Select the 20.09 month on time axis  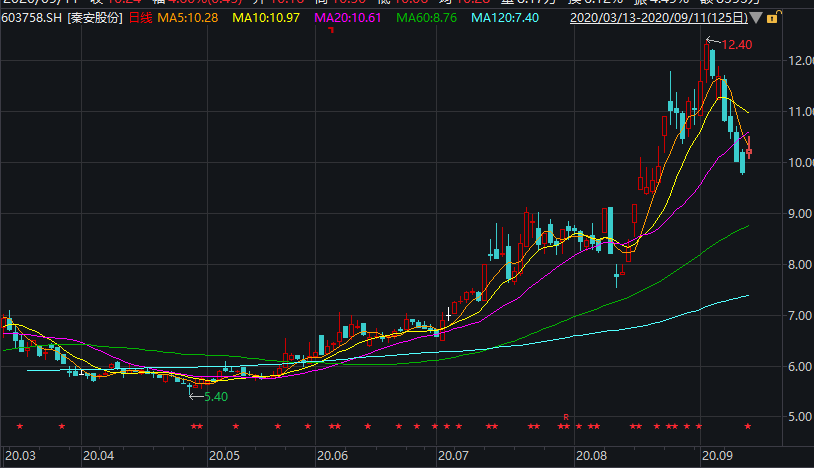tap(717, 456)
